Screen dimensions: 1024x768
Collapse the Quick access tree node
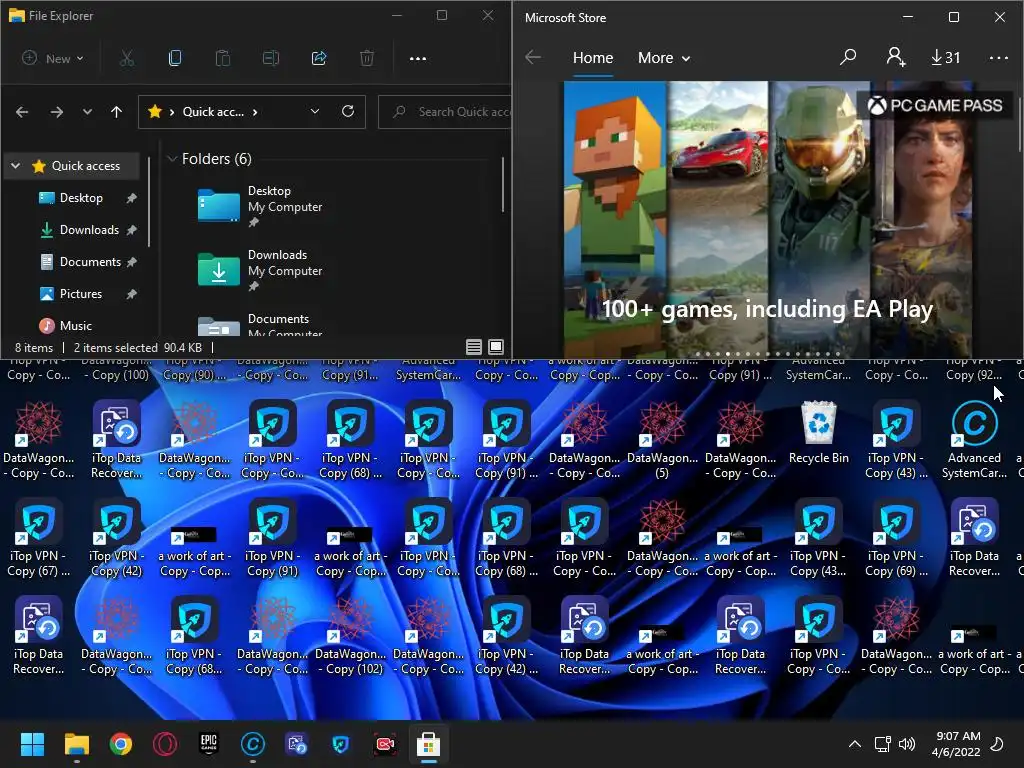(16, 166)
